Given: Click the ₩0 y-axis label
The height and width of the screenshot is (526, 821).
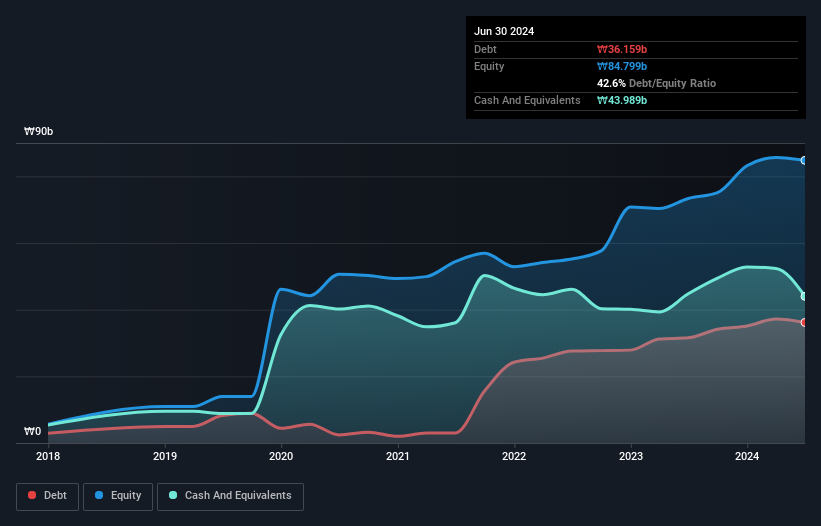Looking at the screenshot, I should (x=32, y=431).
